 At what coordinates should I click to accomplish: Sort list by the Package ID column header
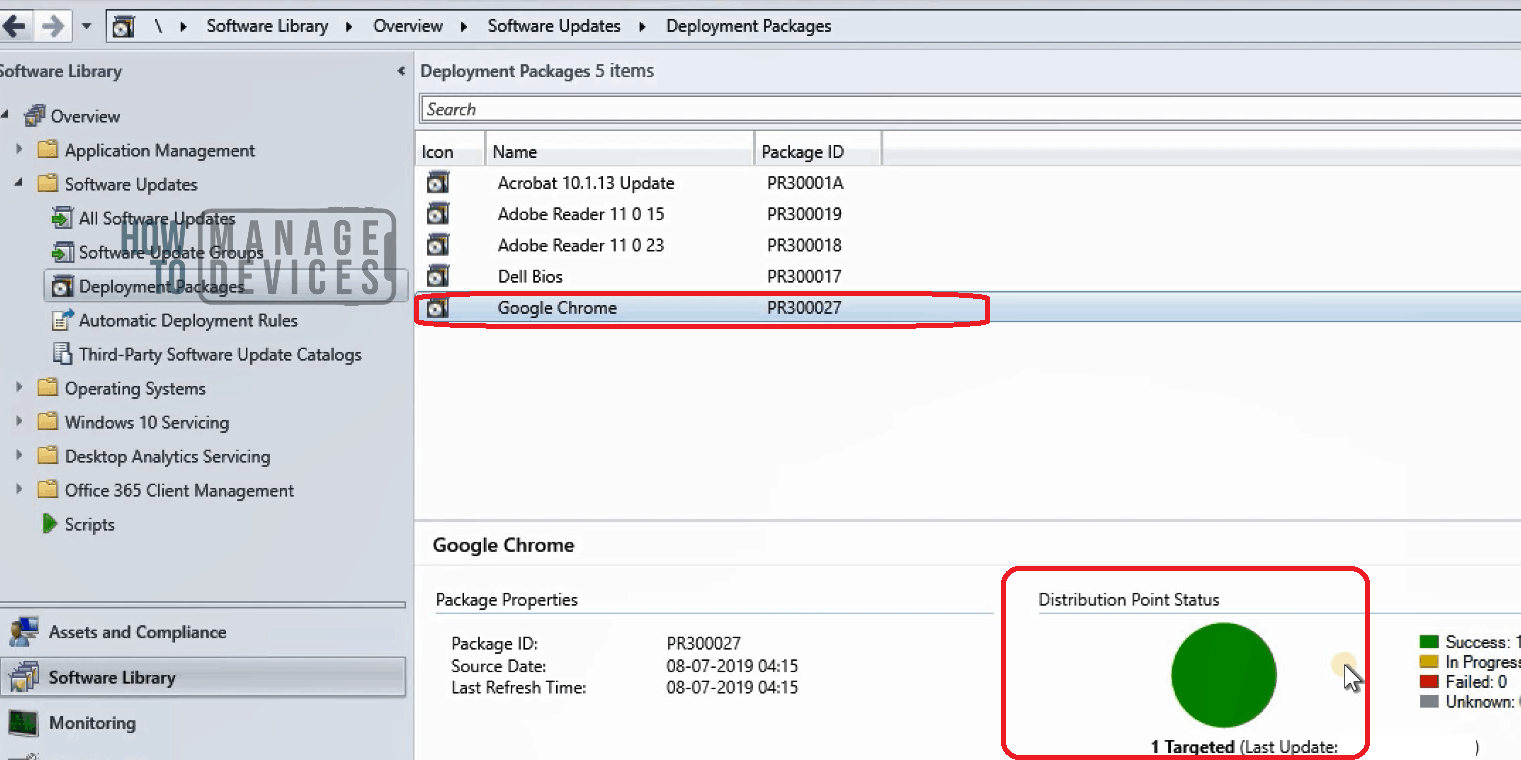point(818,152)
